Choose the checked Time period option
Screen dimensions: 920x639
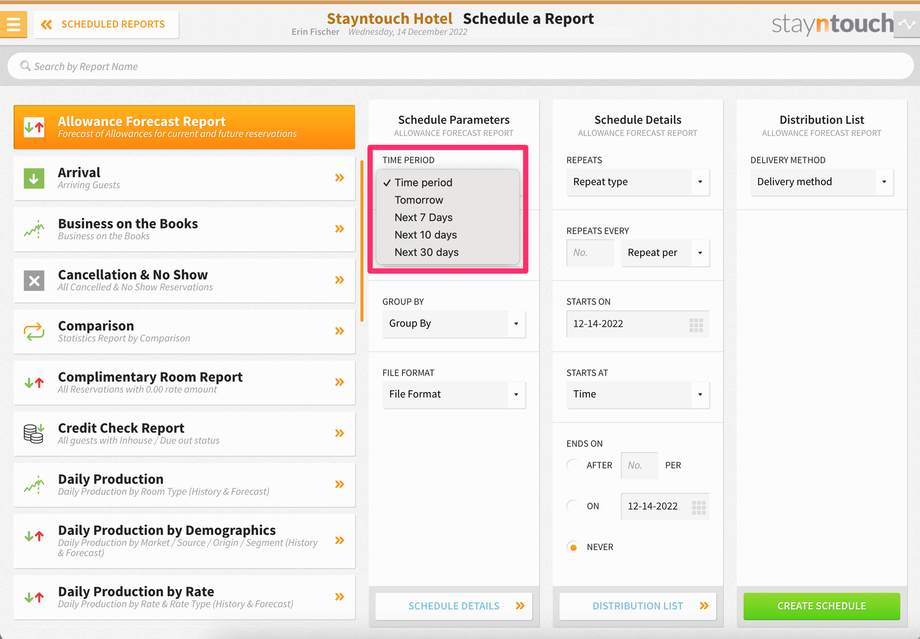[448, 182]
